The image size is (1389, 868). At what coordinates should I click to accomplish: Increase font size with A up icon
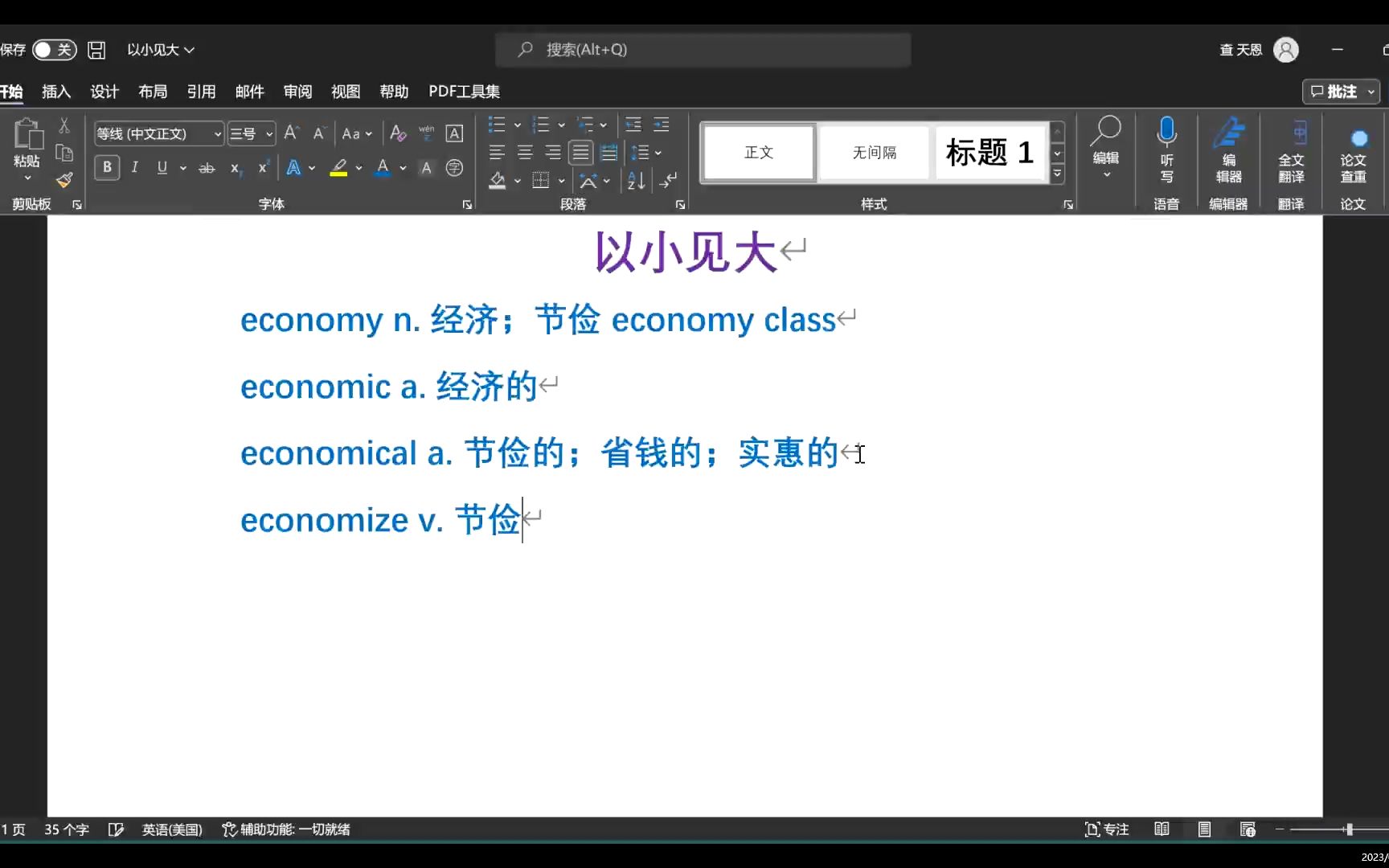pyautogui.click(x=292, y=133)
